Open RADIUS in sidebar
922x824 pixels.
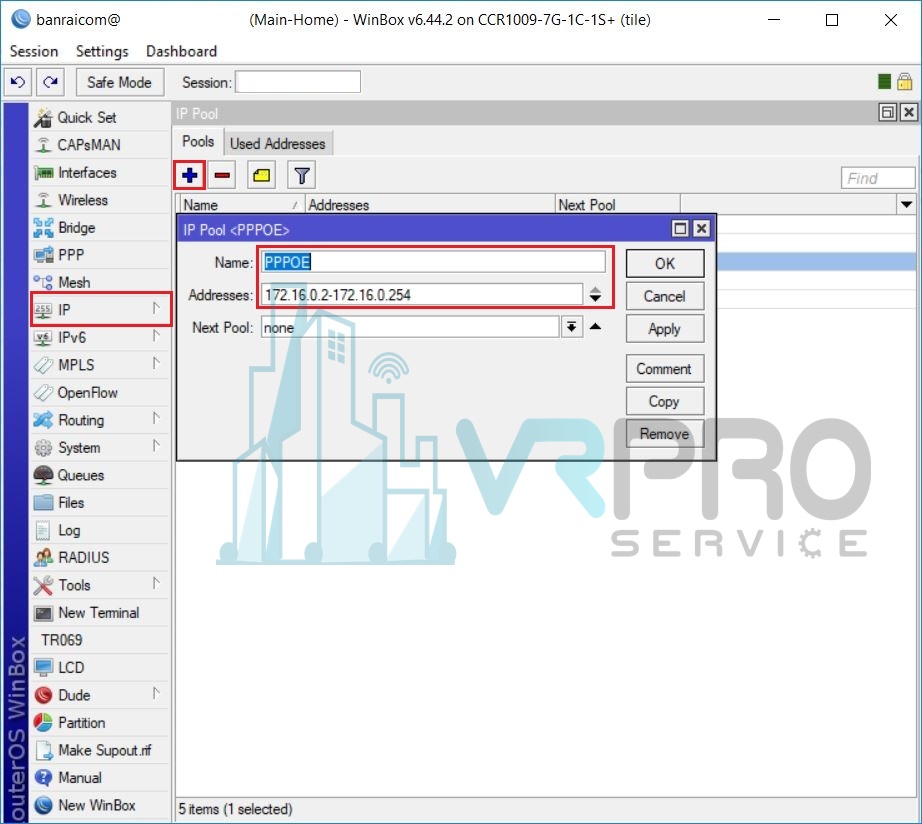(x=100, y=557)
